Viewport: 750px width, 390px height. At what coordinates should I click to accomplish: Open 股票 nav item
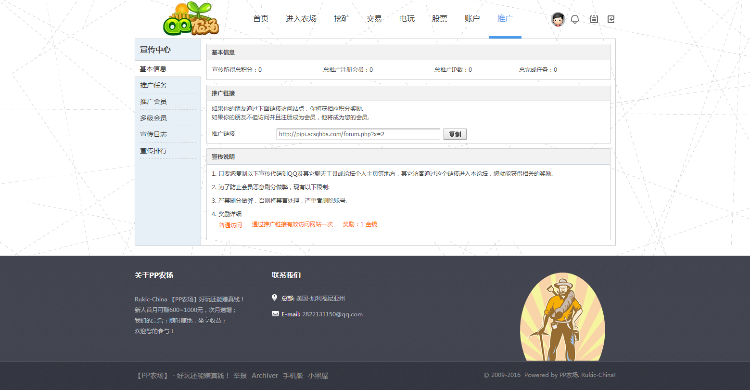(440, 19)
